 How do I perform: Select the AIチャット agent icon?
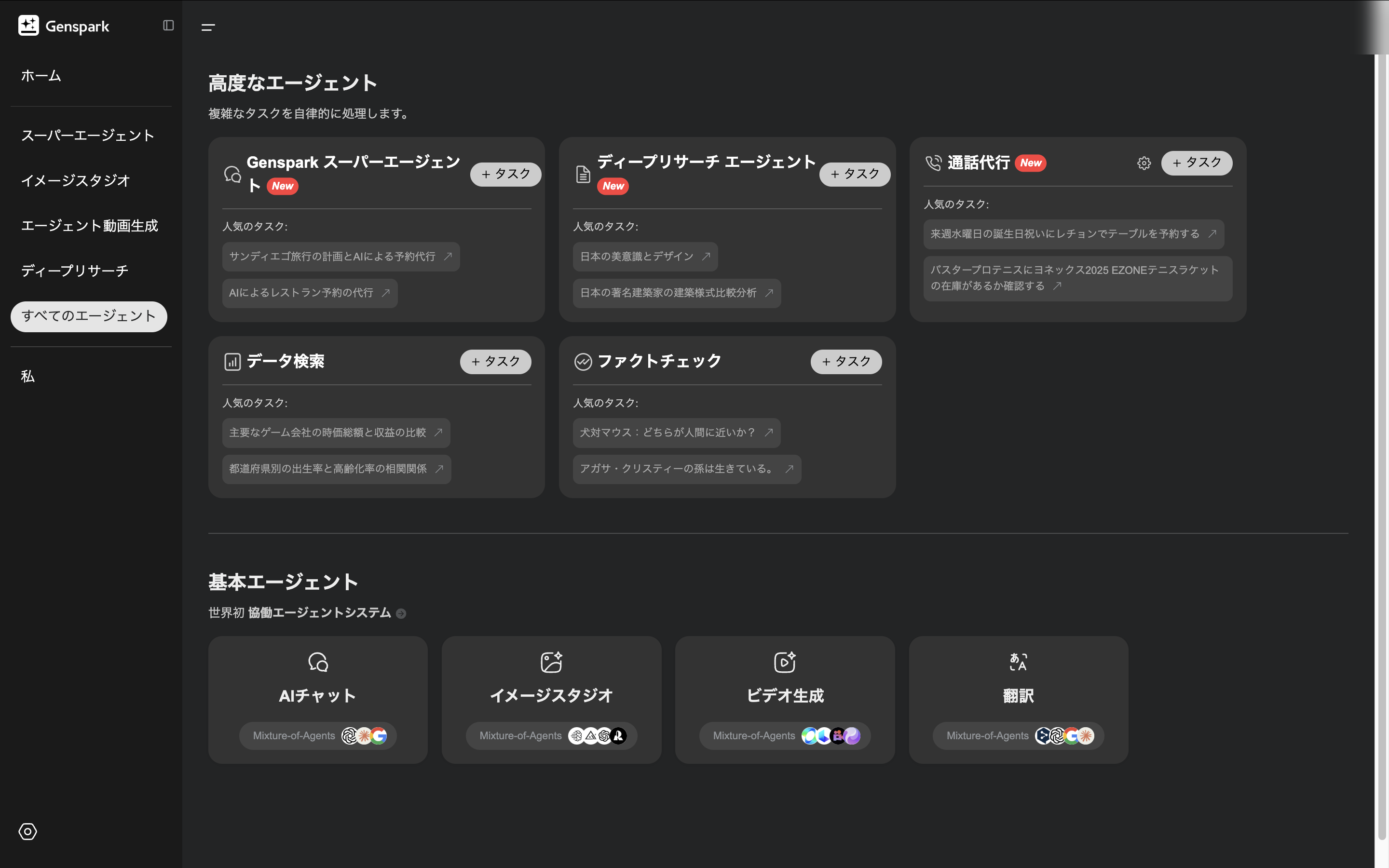pos(317,662)
